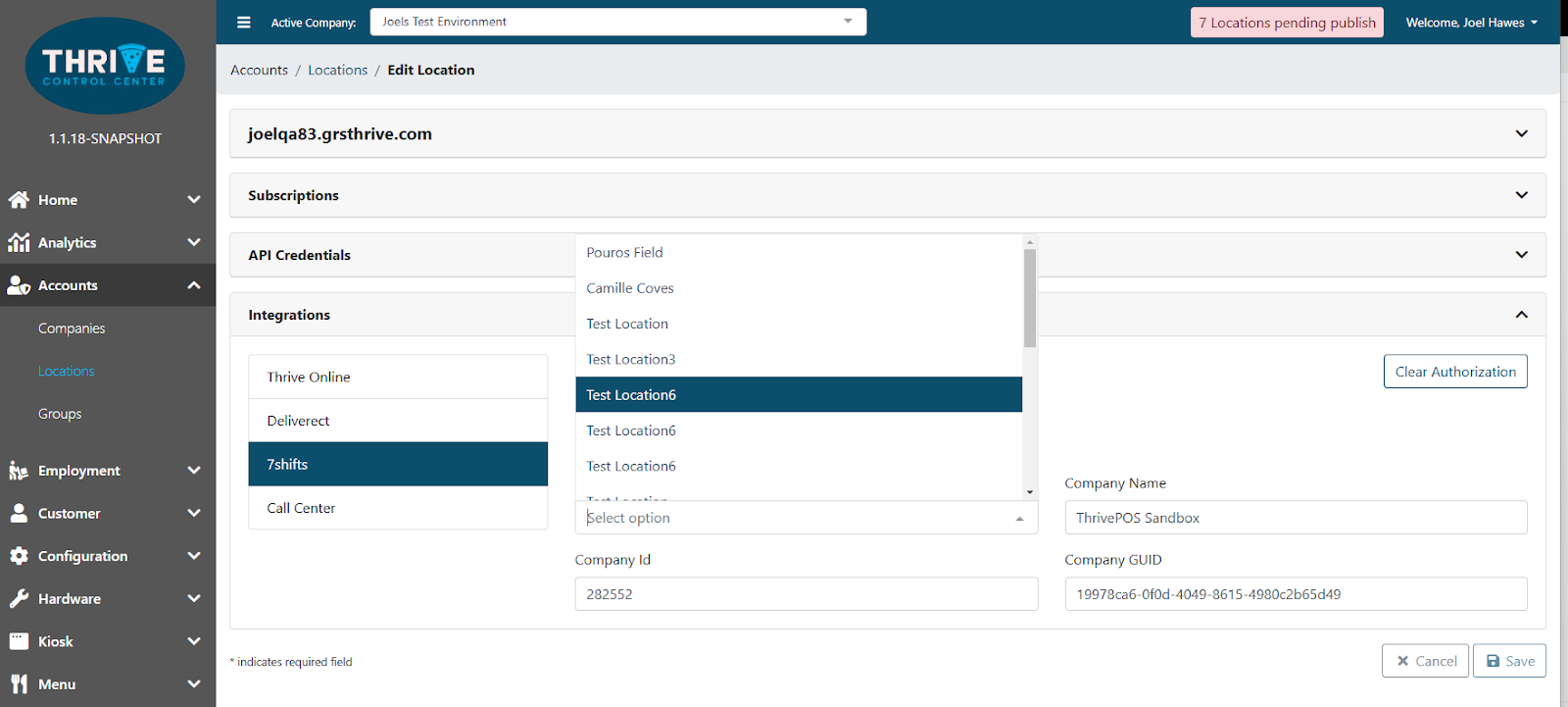Click the Save button
The width and height of the screenshot is (1568, 707).
[1510, 661]
